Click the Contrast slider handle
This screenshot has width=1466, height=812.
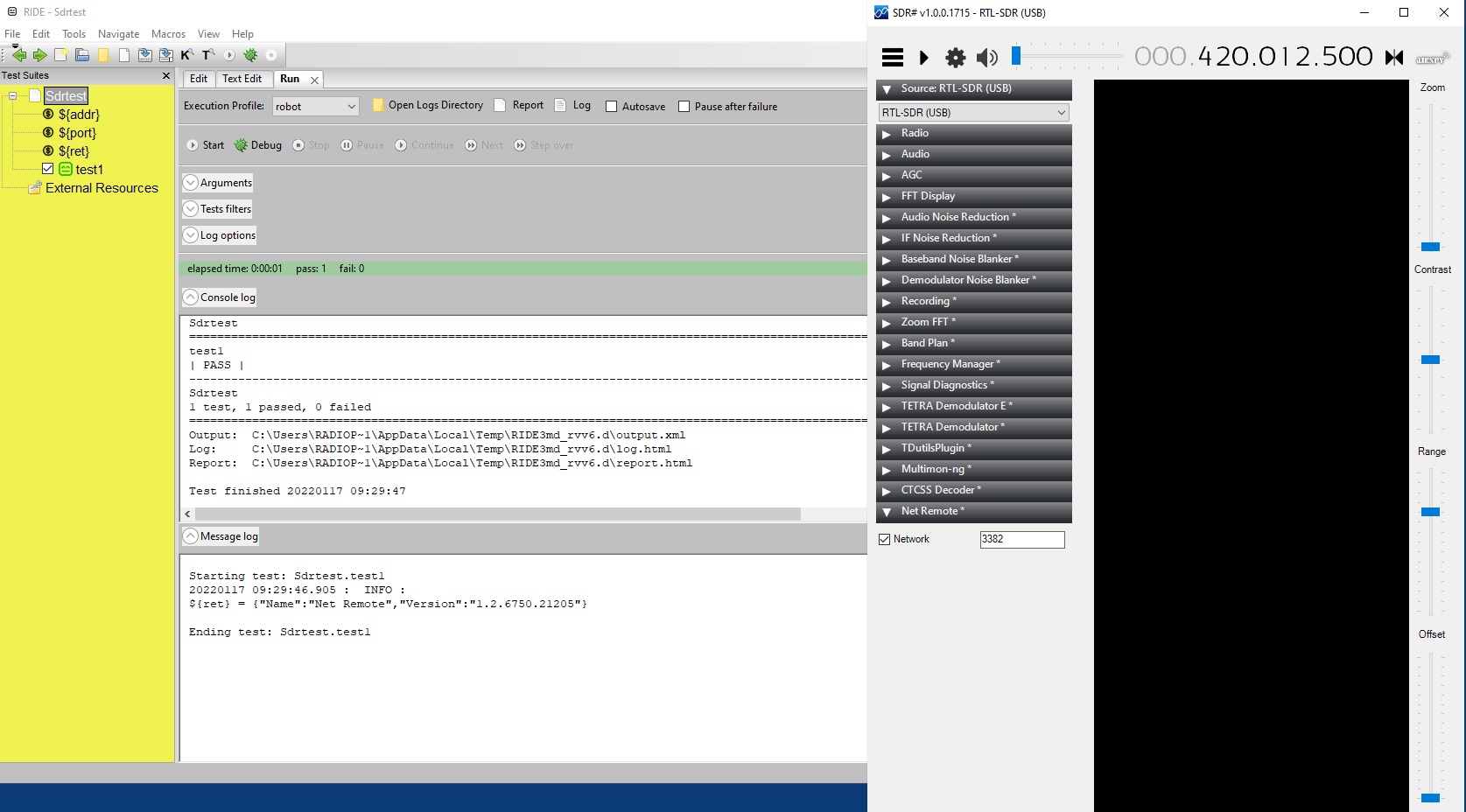point(1430,360)
